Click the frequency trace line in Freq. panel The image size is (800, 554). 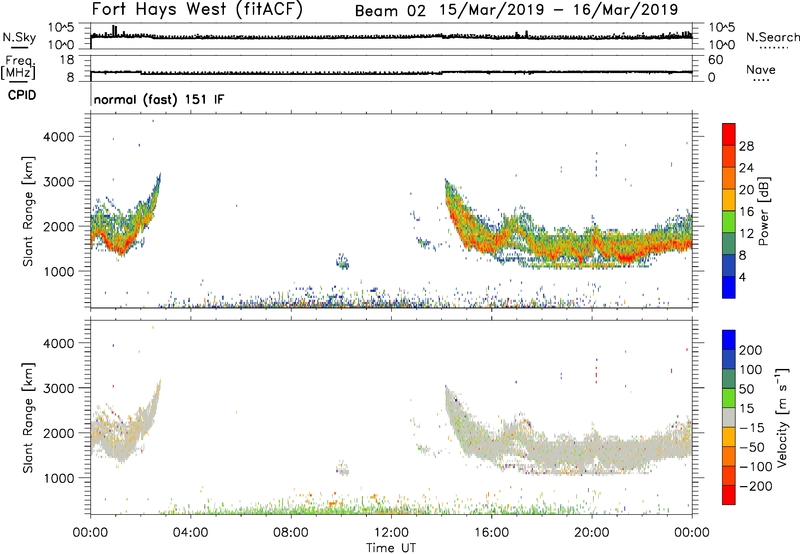391,72
